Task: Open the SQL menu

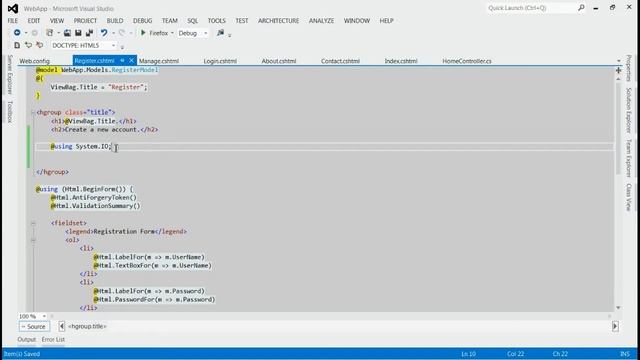Action: pos(193,20)
